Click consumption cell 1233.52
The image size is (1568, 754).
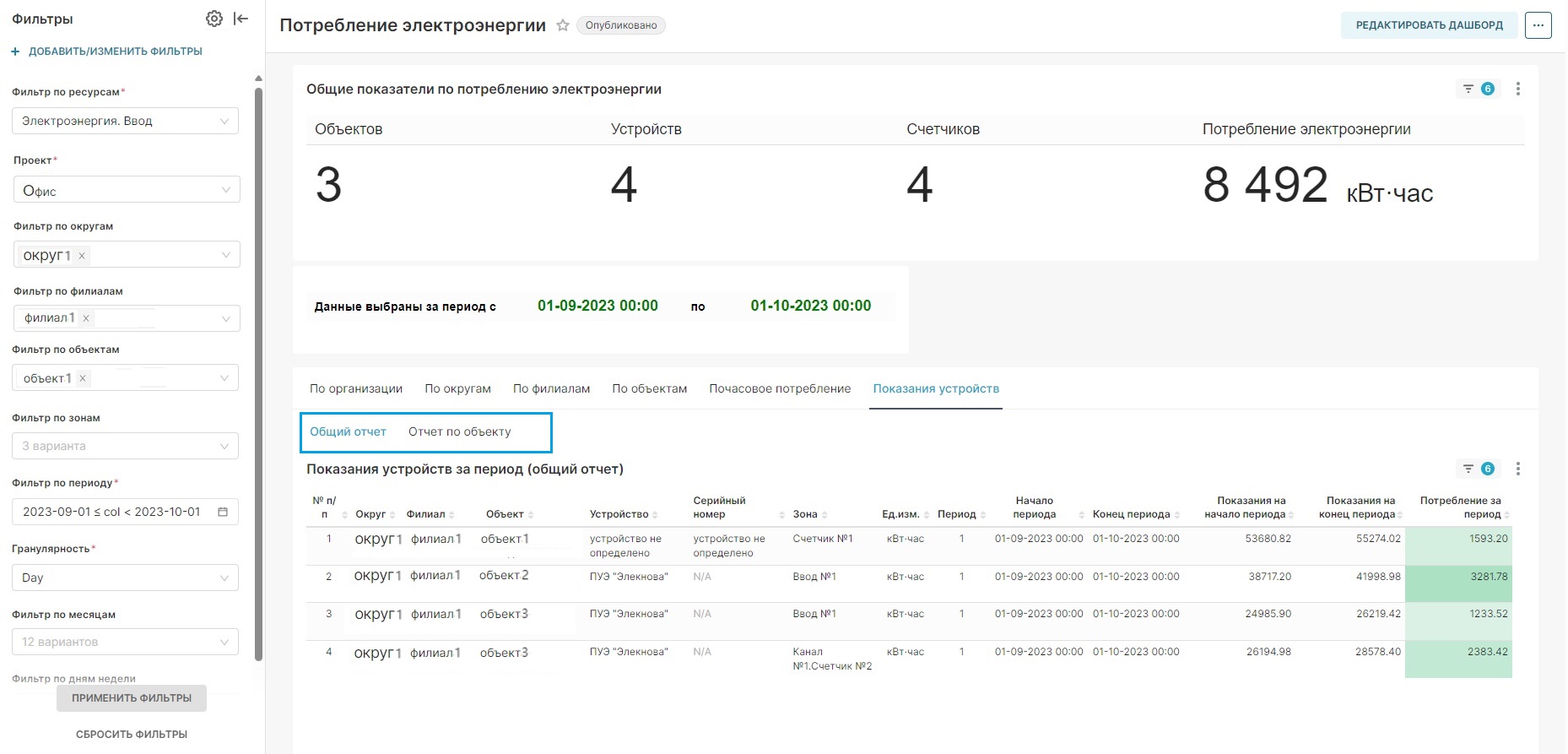pyautogui.click(x=1458, y=621)
